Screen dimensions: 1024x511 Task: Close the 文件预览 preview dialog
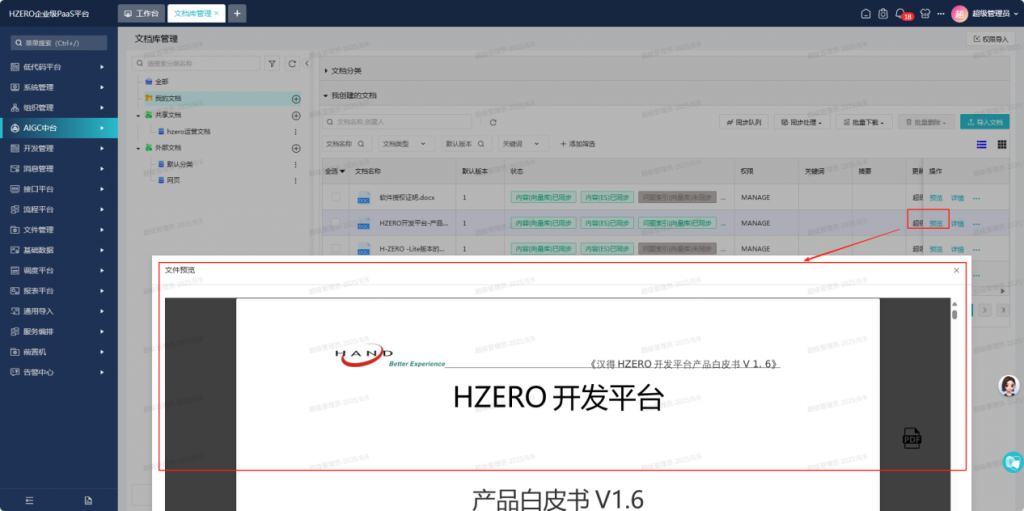click(x=956, y=270)
